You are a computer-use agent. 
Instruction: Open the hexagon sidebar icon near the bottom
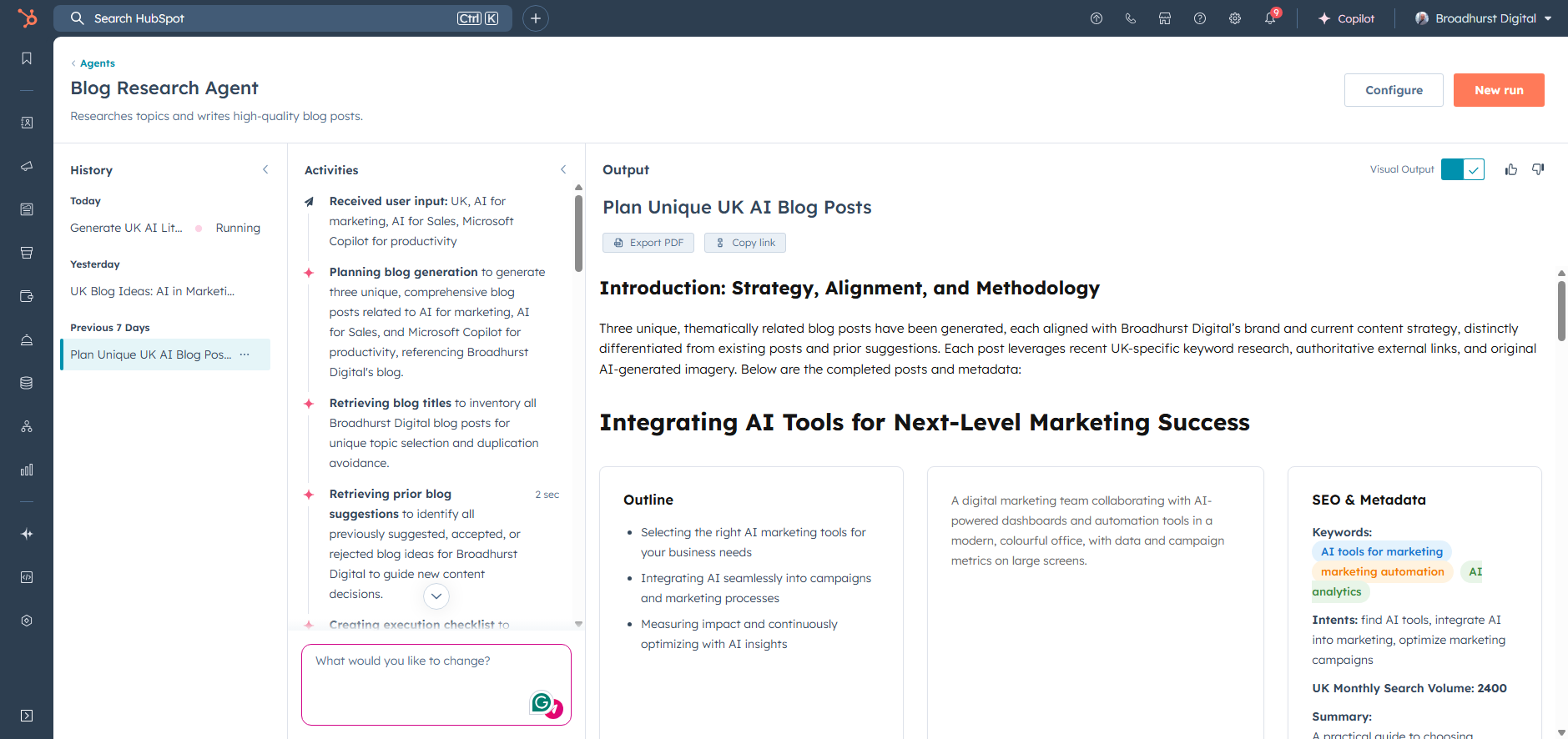click(27, 621)
